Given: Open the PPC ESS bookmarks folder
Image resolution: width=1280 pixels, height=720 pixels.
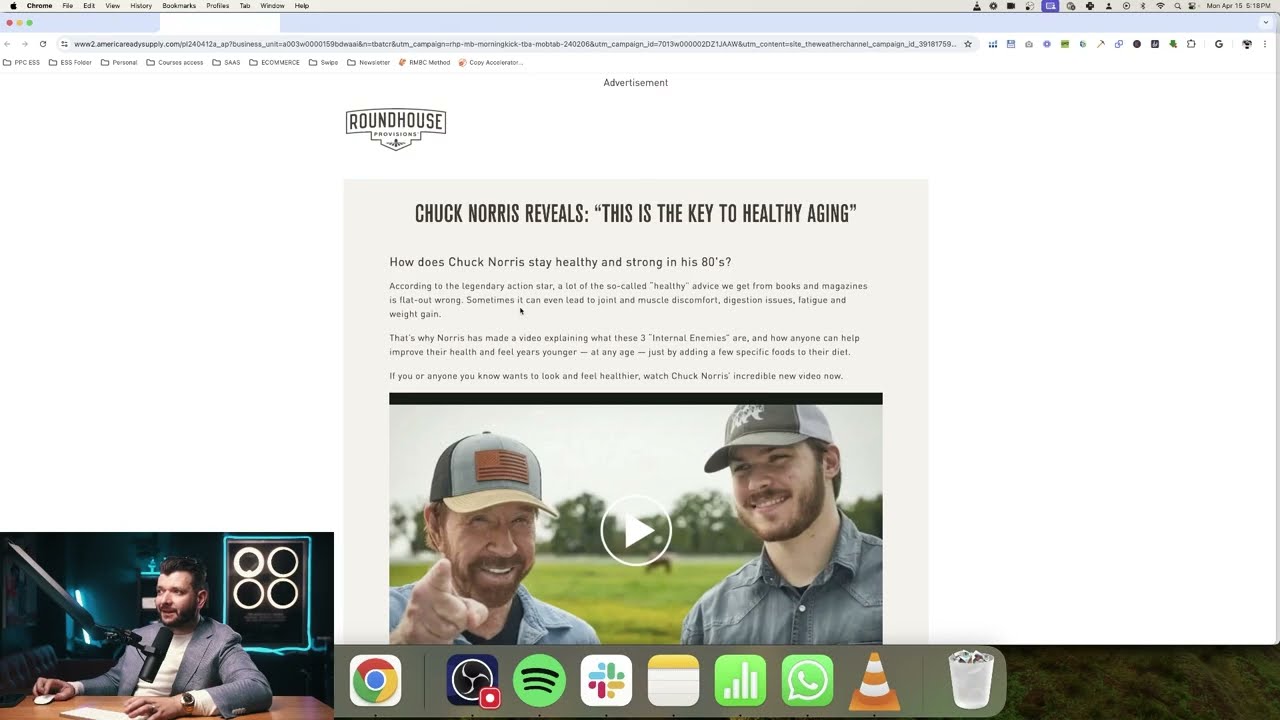Looking at the screenshot, I should (x=21, y=62).
